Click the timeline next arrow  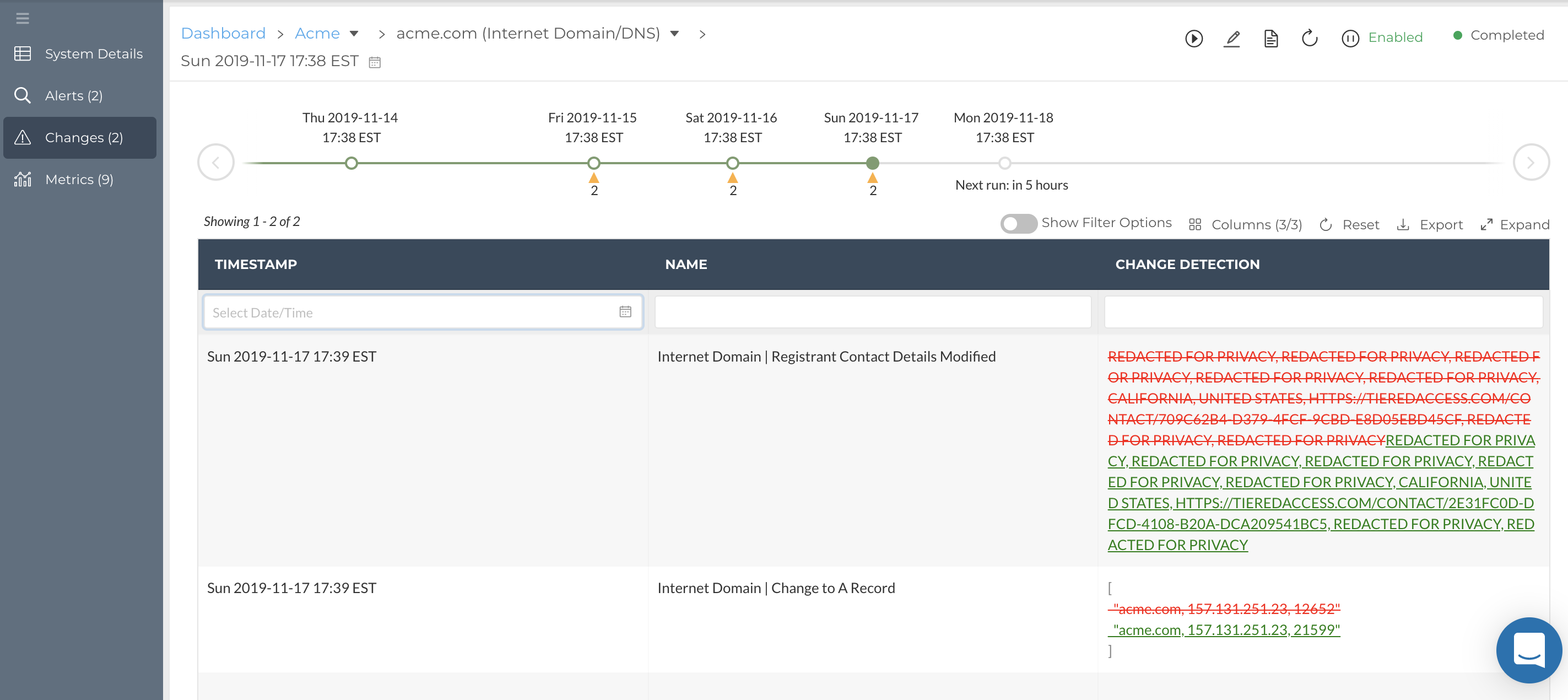point(1531,163)
